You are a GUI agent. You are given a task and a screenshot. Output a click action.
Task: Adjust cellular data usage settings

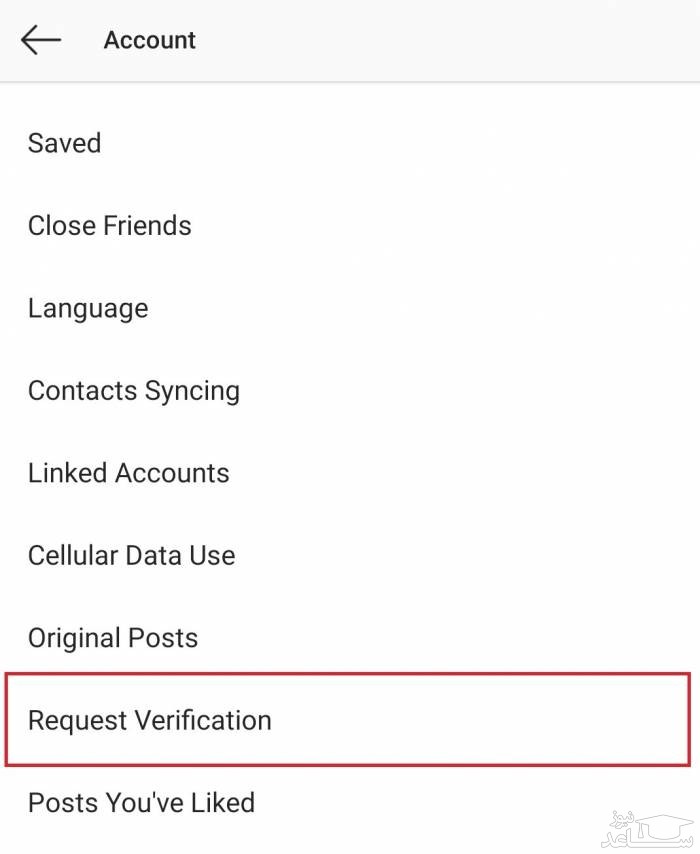(132, 556)
